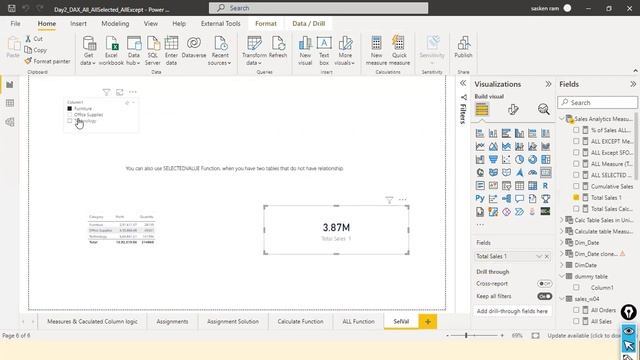Select the card visual icon
640x360 pixels.
[545, 172]
